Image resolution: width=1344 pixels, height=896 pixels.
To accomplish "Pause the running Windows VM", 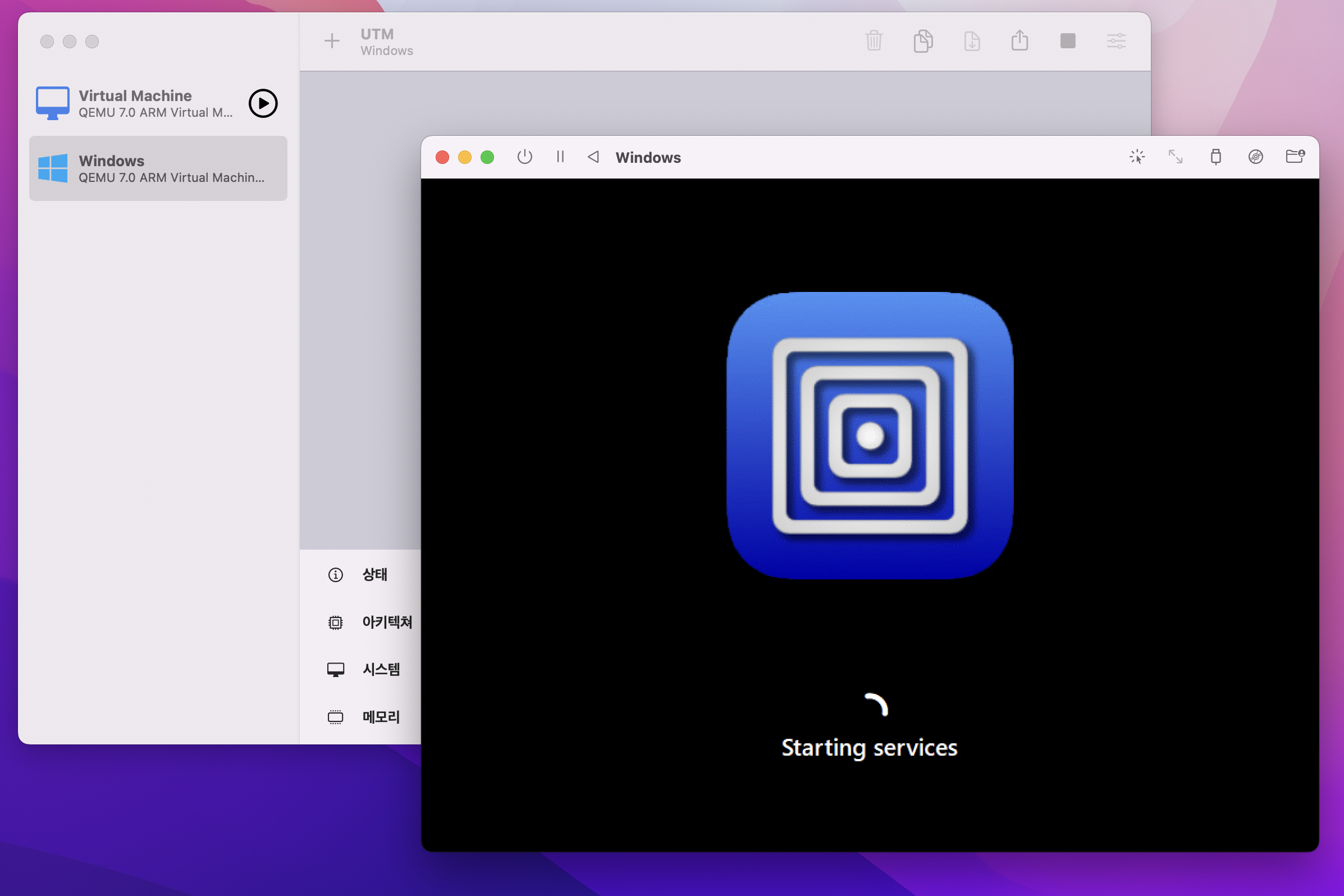I will 560,157.
